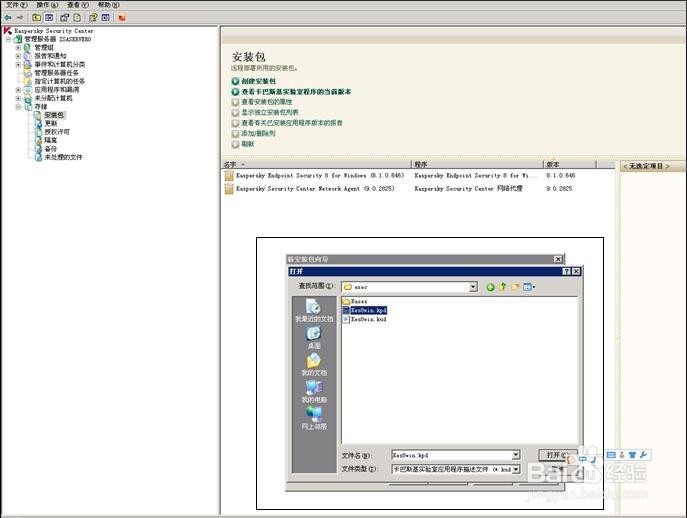Click the Help question mark toolbar icon
687x518 pixels.
[x=93, y=18]
